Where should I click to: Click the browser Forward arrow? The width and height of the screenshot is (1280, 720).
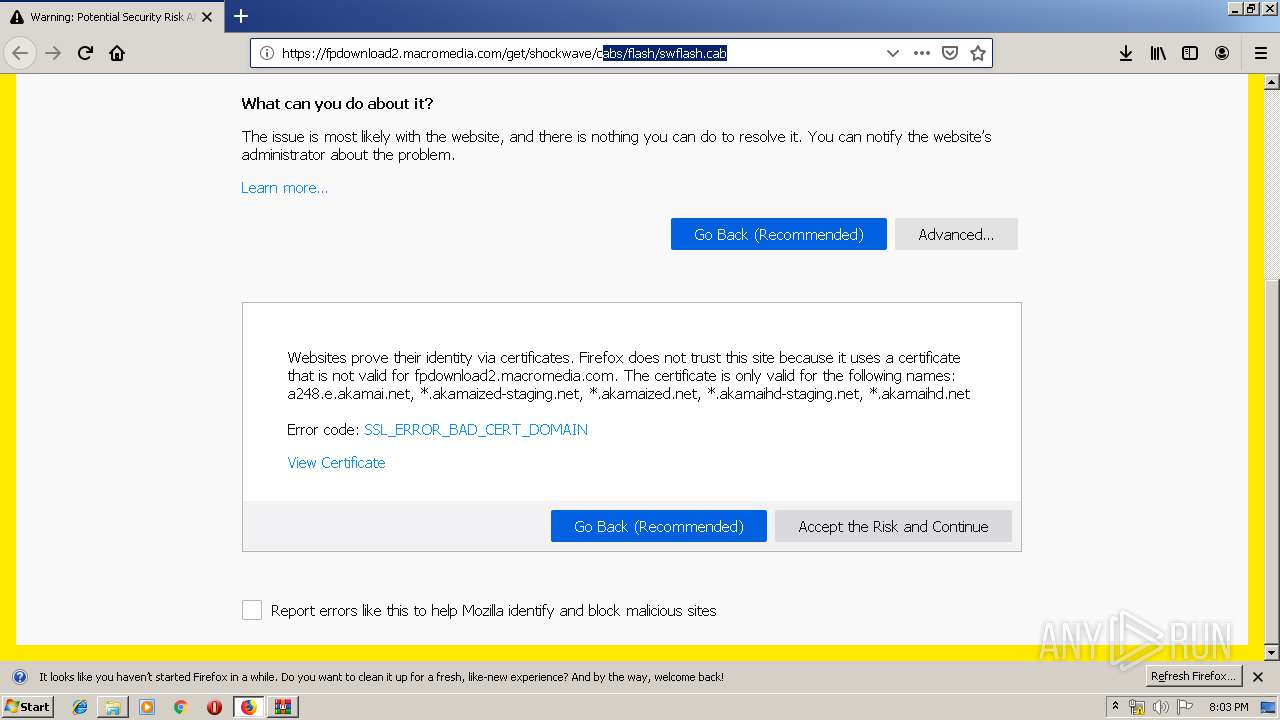(53, 53)
